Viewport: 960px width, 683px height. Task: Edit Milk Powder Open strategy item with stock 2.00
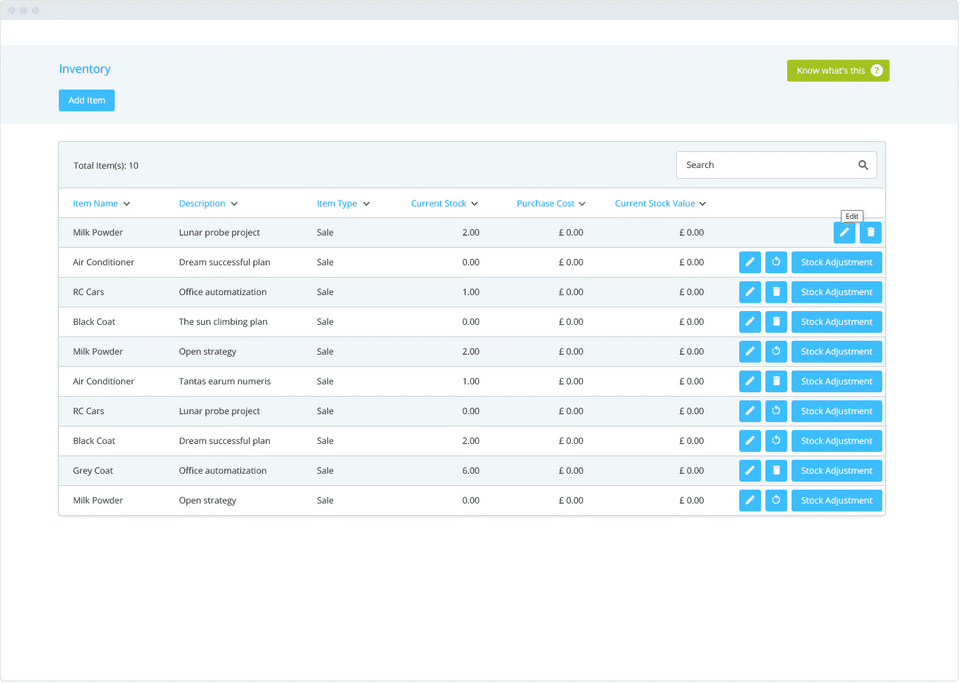pyautogui.click(x=750, y=351)
